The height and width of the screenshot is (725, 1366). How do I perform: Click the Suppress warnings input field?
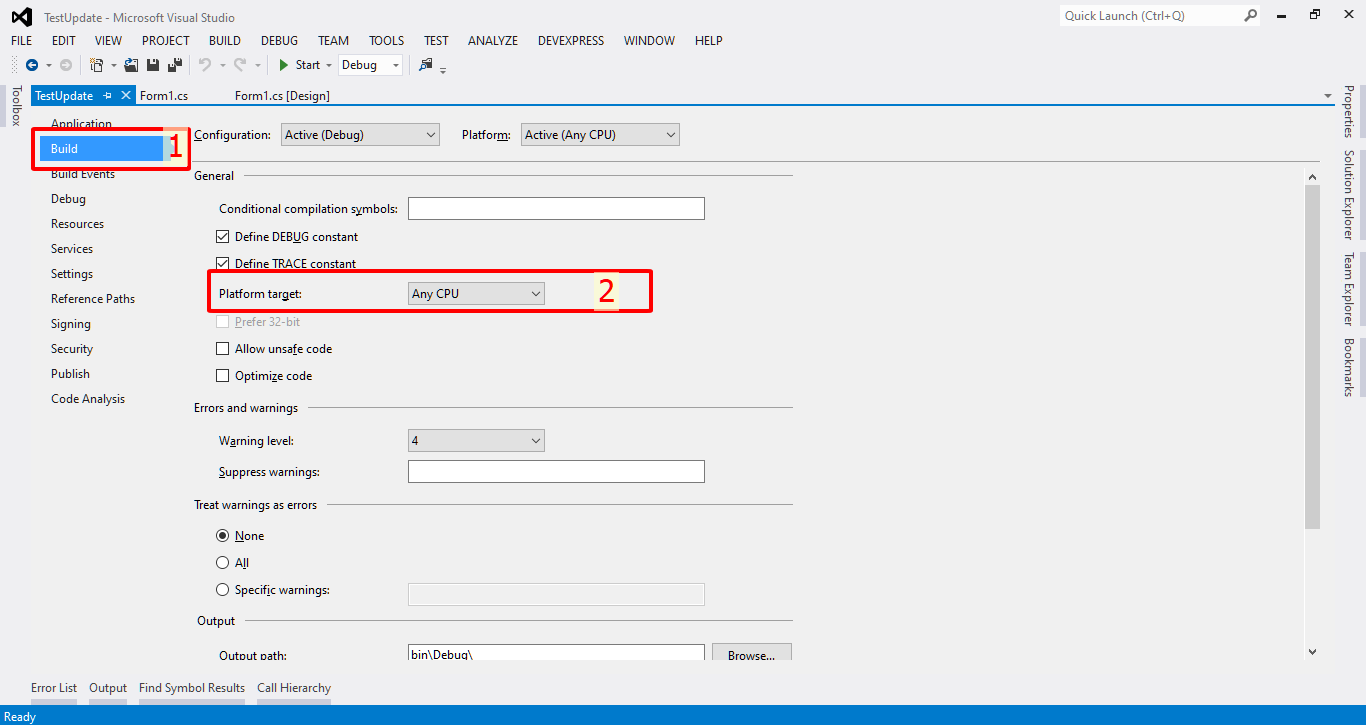coord(556,471)
